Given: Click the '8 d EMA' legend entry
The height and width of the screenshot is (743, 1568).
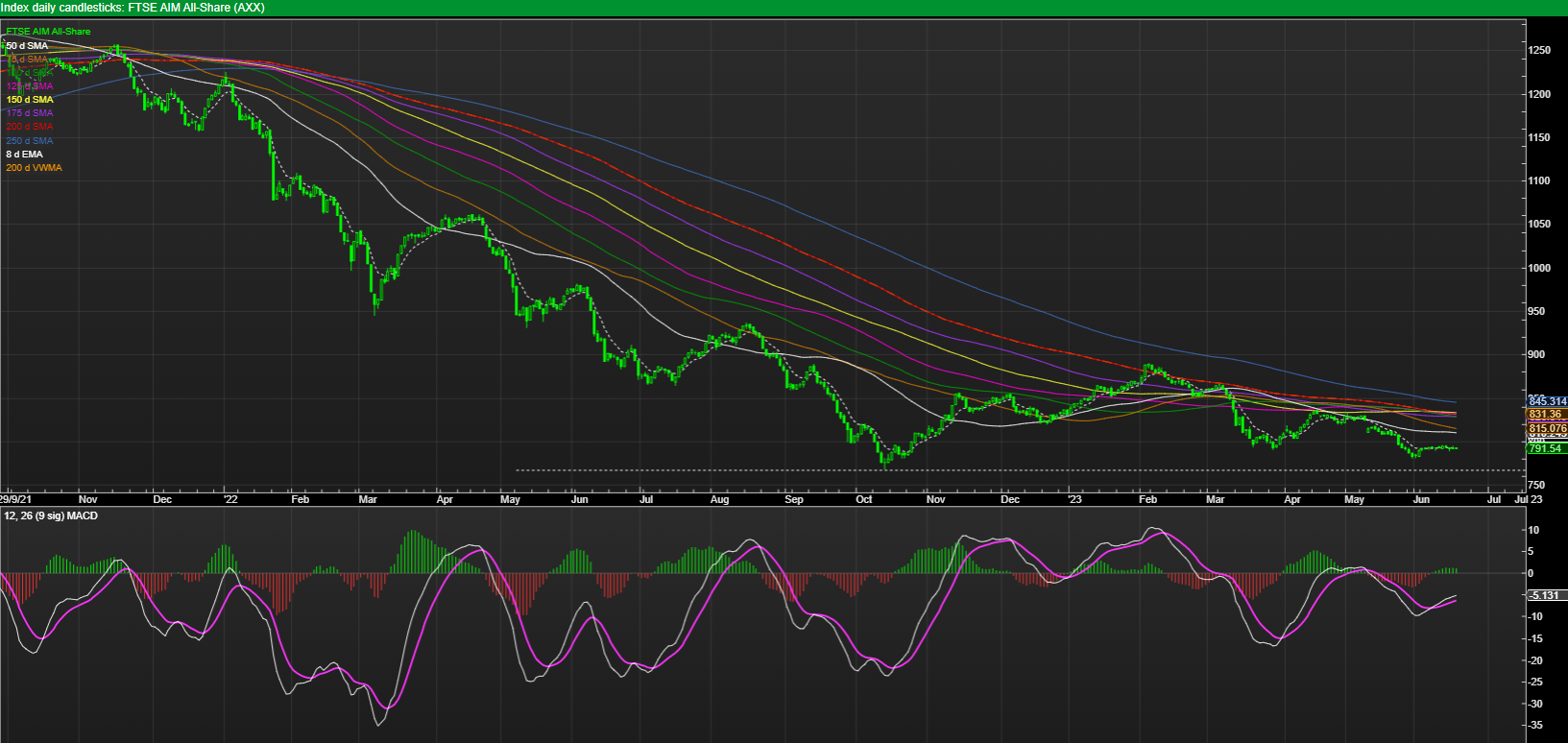Looking at the screenshot, I should (24, 155).
